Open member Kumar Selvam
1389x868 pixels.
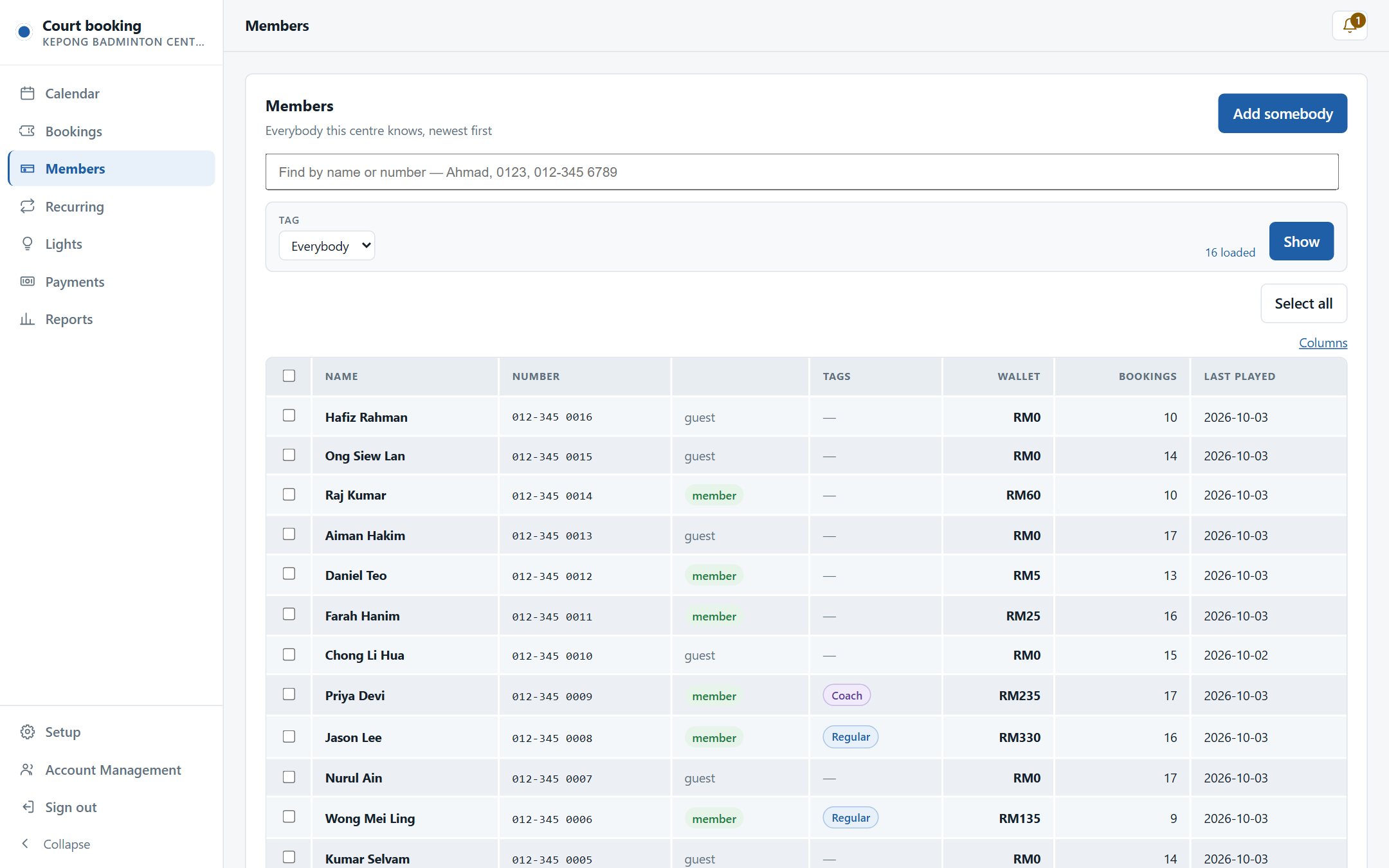coord(367,858)
